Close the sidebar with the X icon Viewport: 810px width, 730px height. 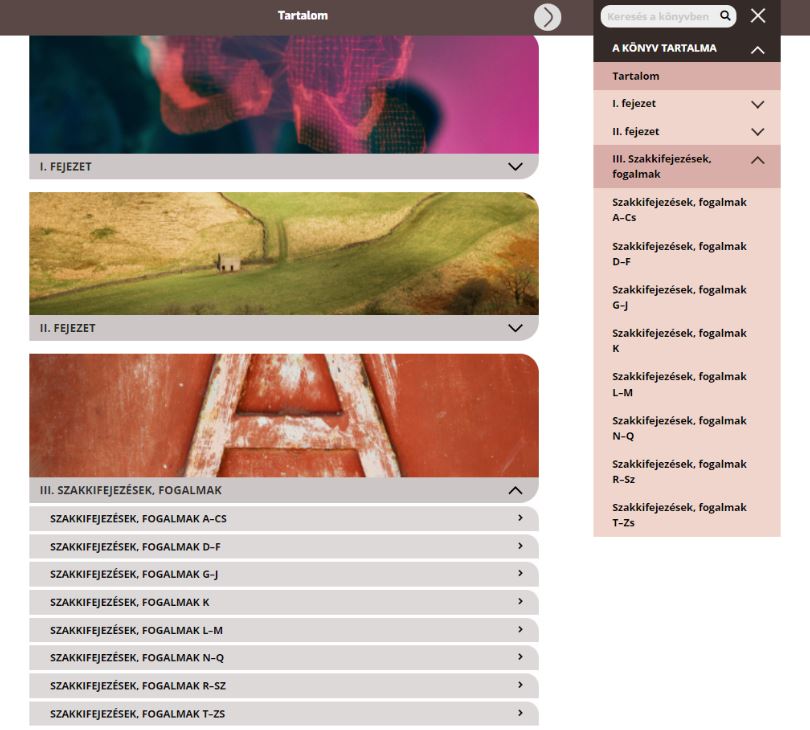pos(758,16)
